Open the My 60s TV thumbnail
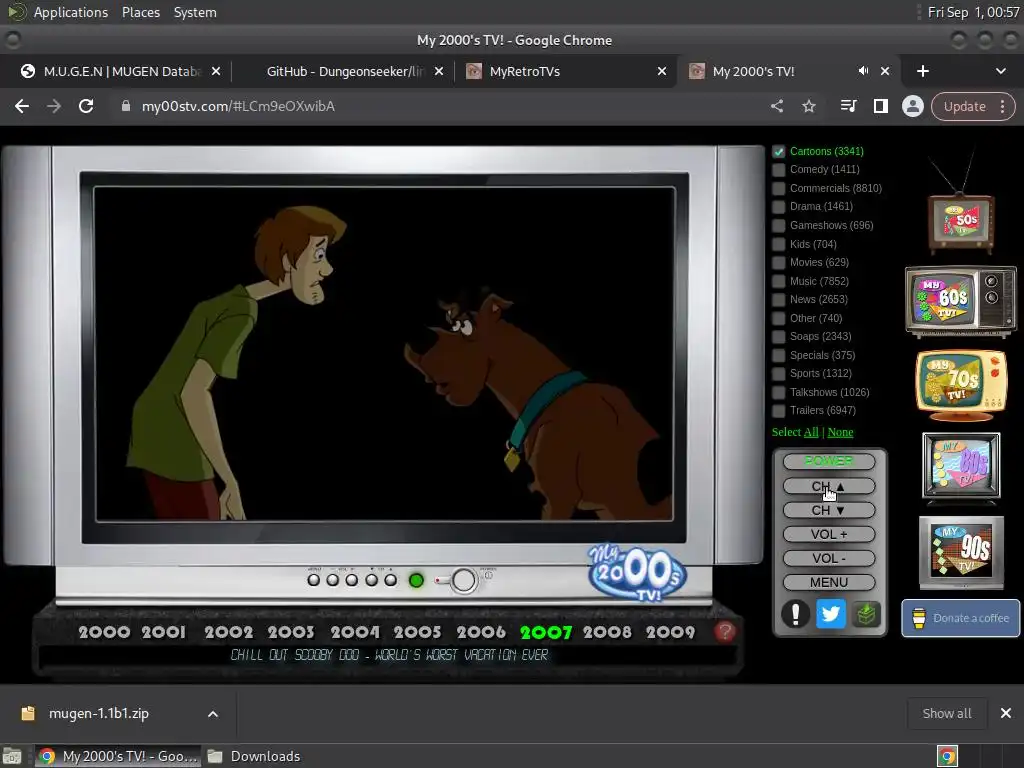Viewport: 1024px width, 768px height. click(961, 300)
